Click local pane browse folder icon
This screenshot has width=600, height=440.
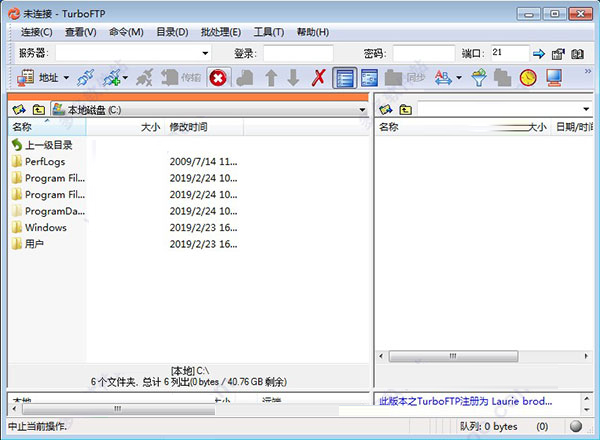tap(19, 110)
